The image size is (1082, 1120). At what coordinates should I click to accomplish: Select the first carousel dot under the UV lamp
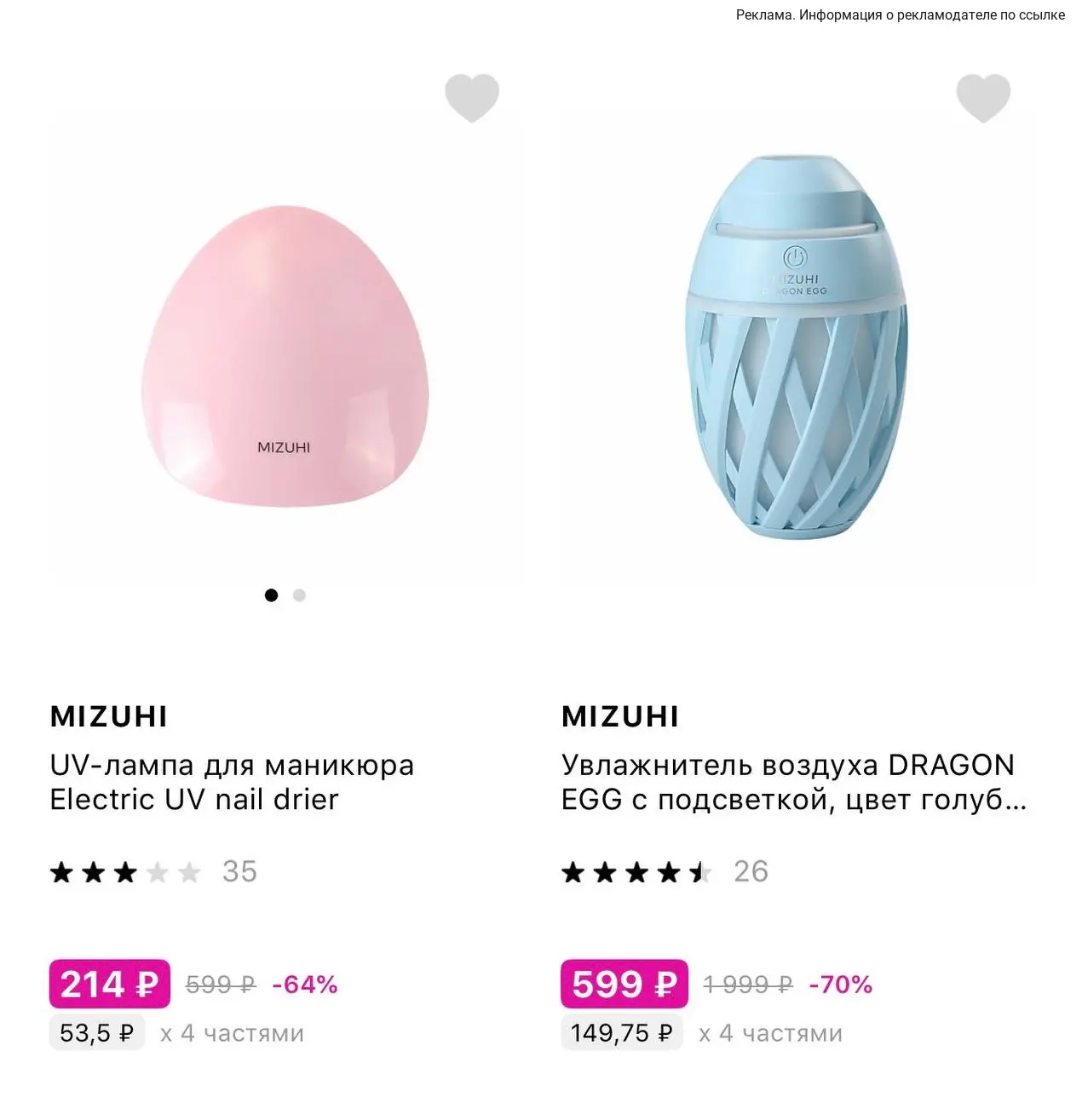tap(271, 595)
